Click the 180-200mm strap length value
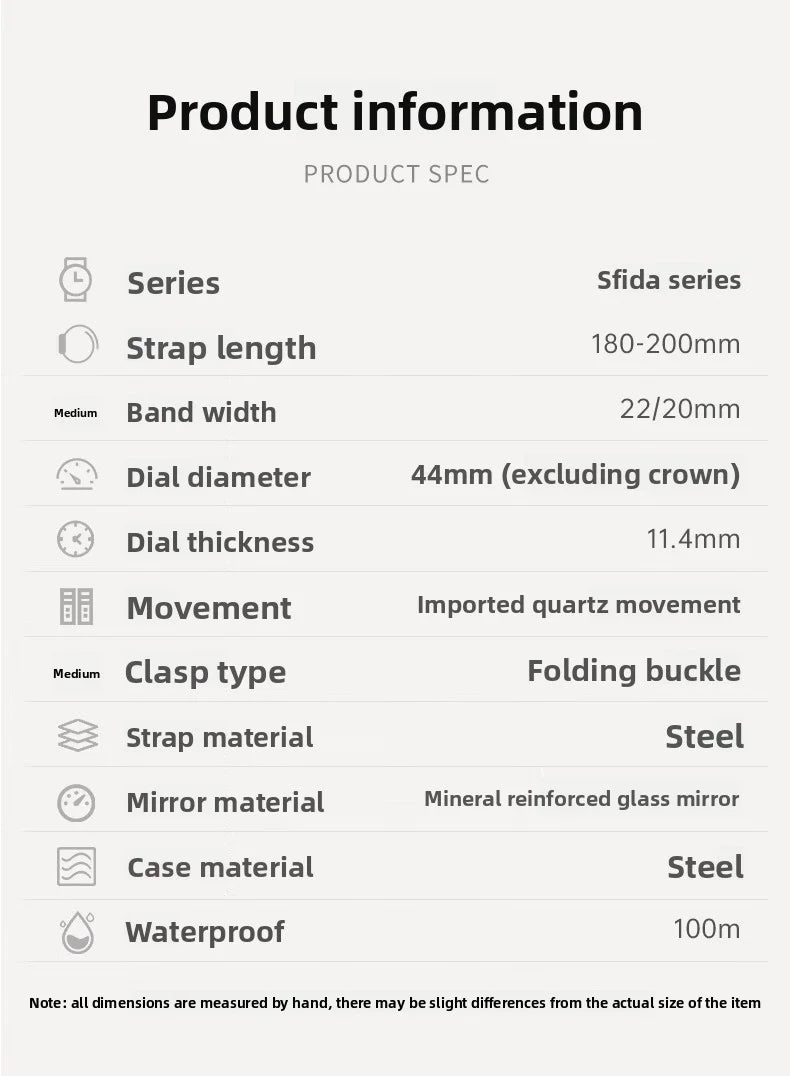Screen dimensions: 790x1076 [665, 344]
